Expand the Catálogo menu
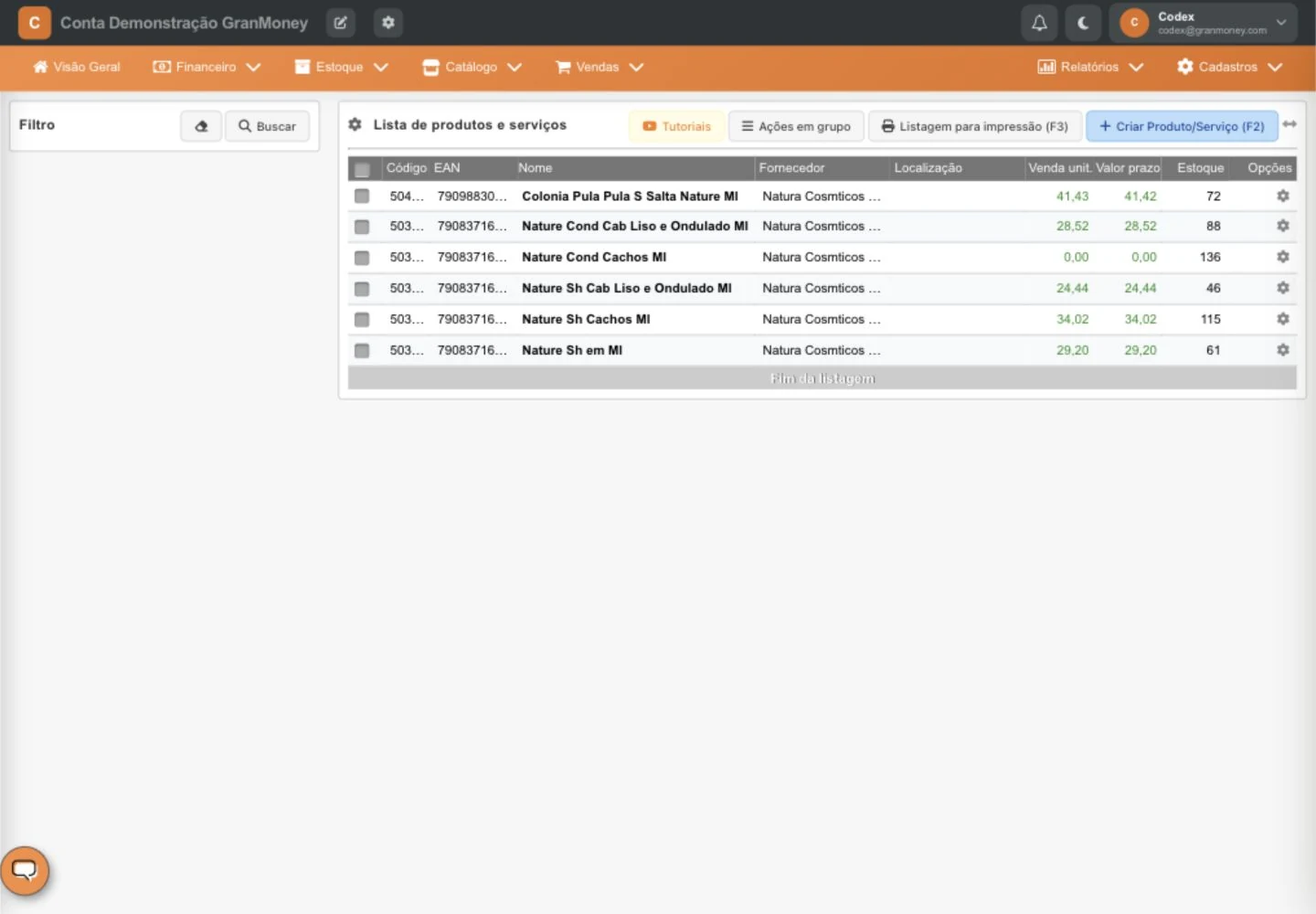This screenshot has width=1316, height=914. [472, 67]
